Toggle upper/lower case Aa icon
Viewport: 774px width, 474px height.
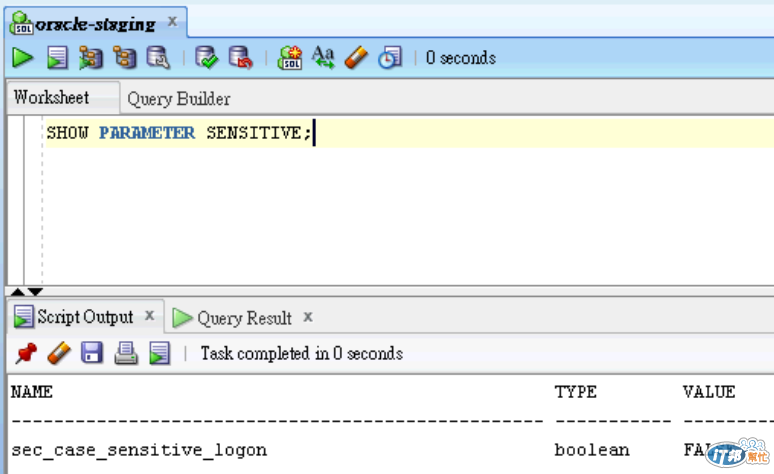pos(323,58)
